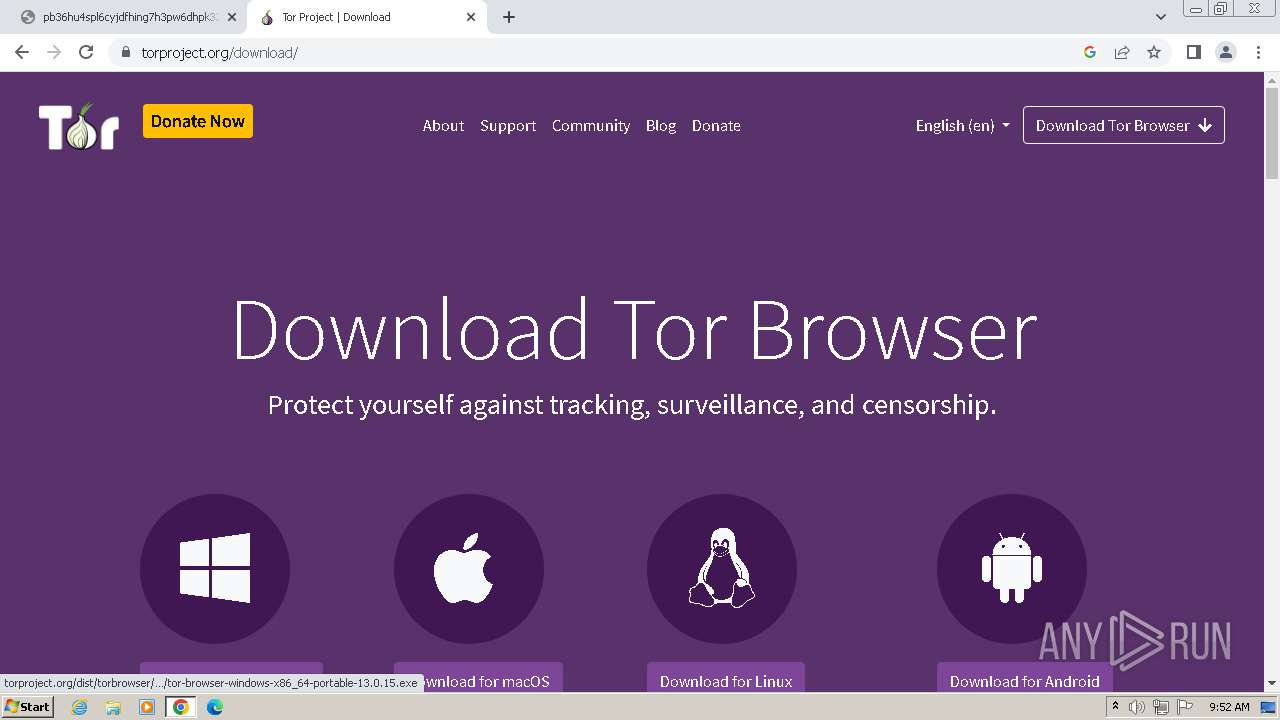Click the network icon in the system tray
This screenshot has width=1280, height=720.
tap(1161, 707)
